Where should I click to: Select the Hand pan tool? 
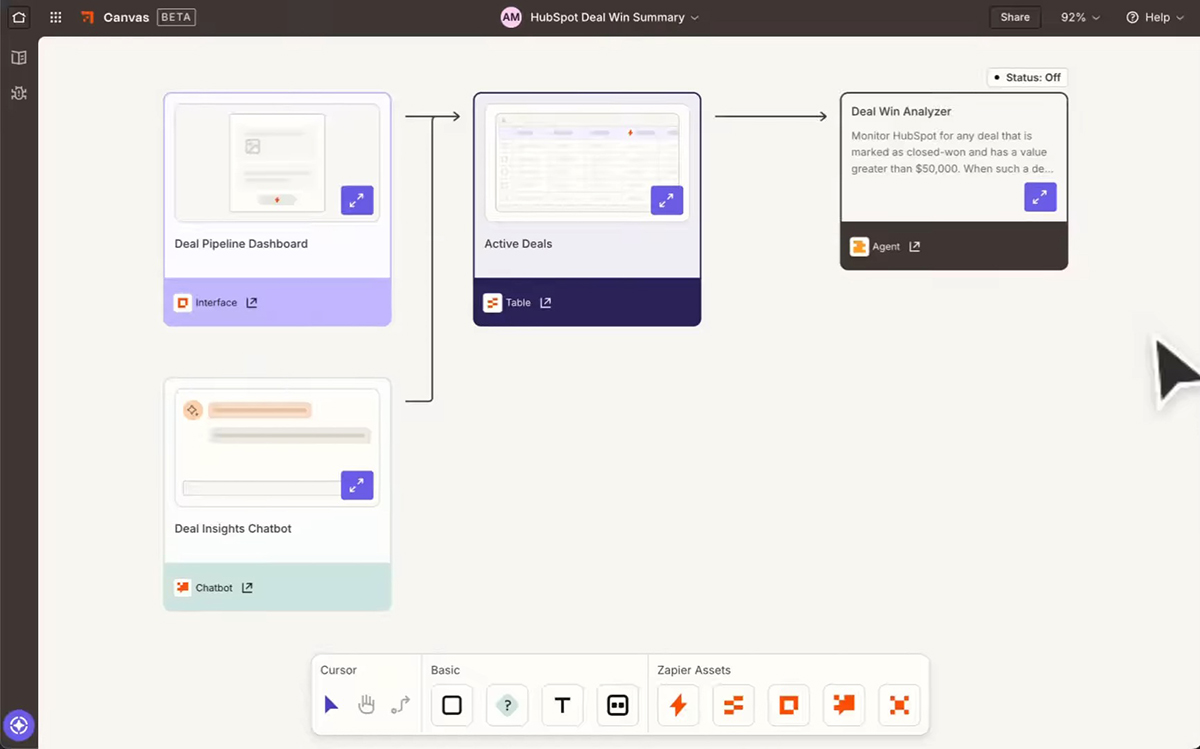pos(366,704)
